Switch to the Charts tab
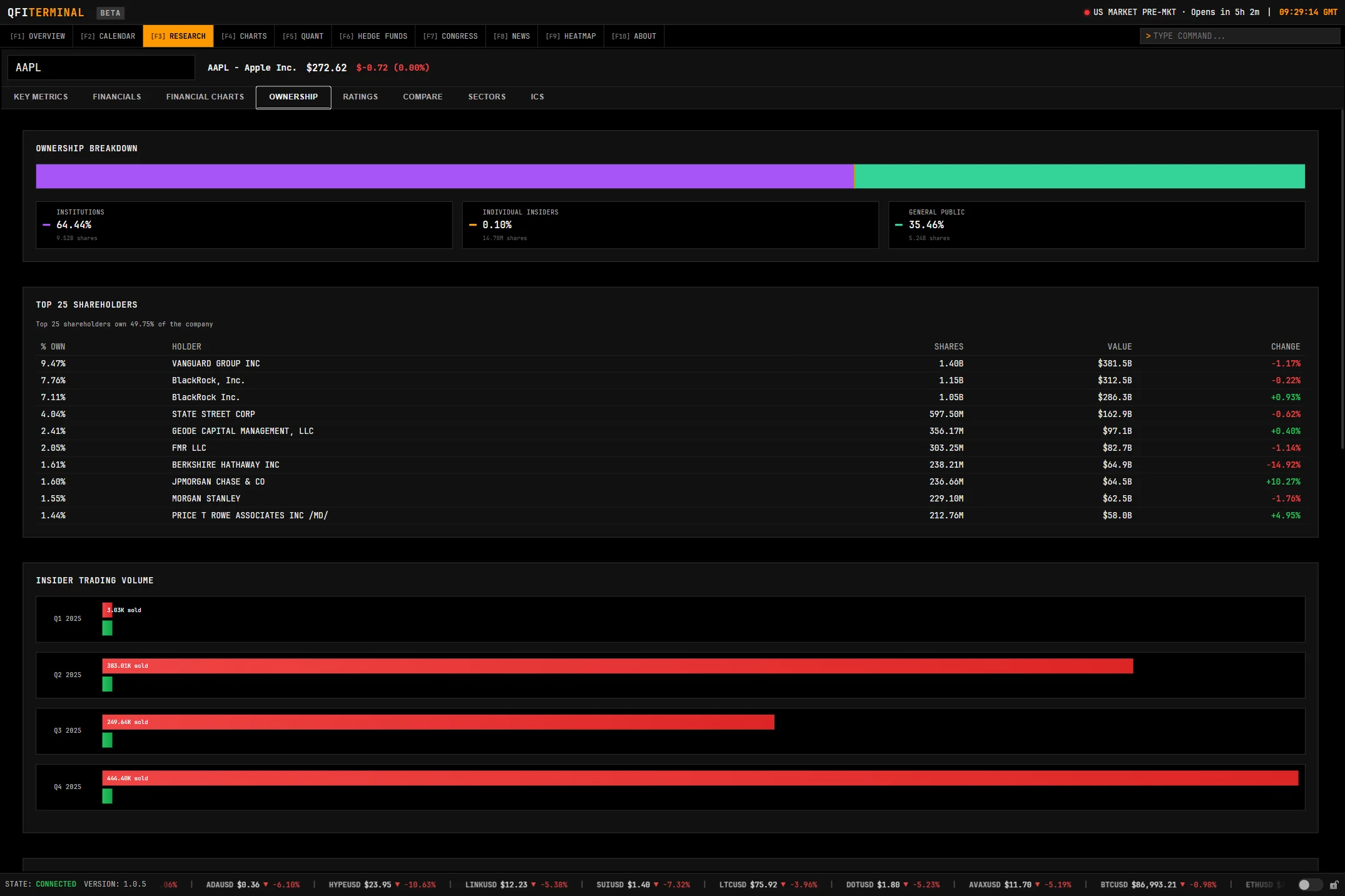Screen dimensions: 1345x896 click(x=244, y=36)
